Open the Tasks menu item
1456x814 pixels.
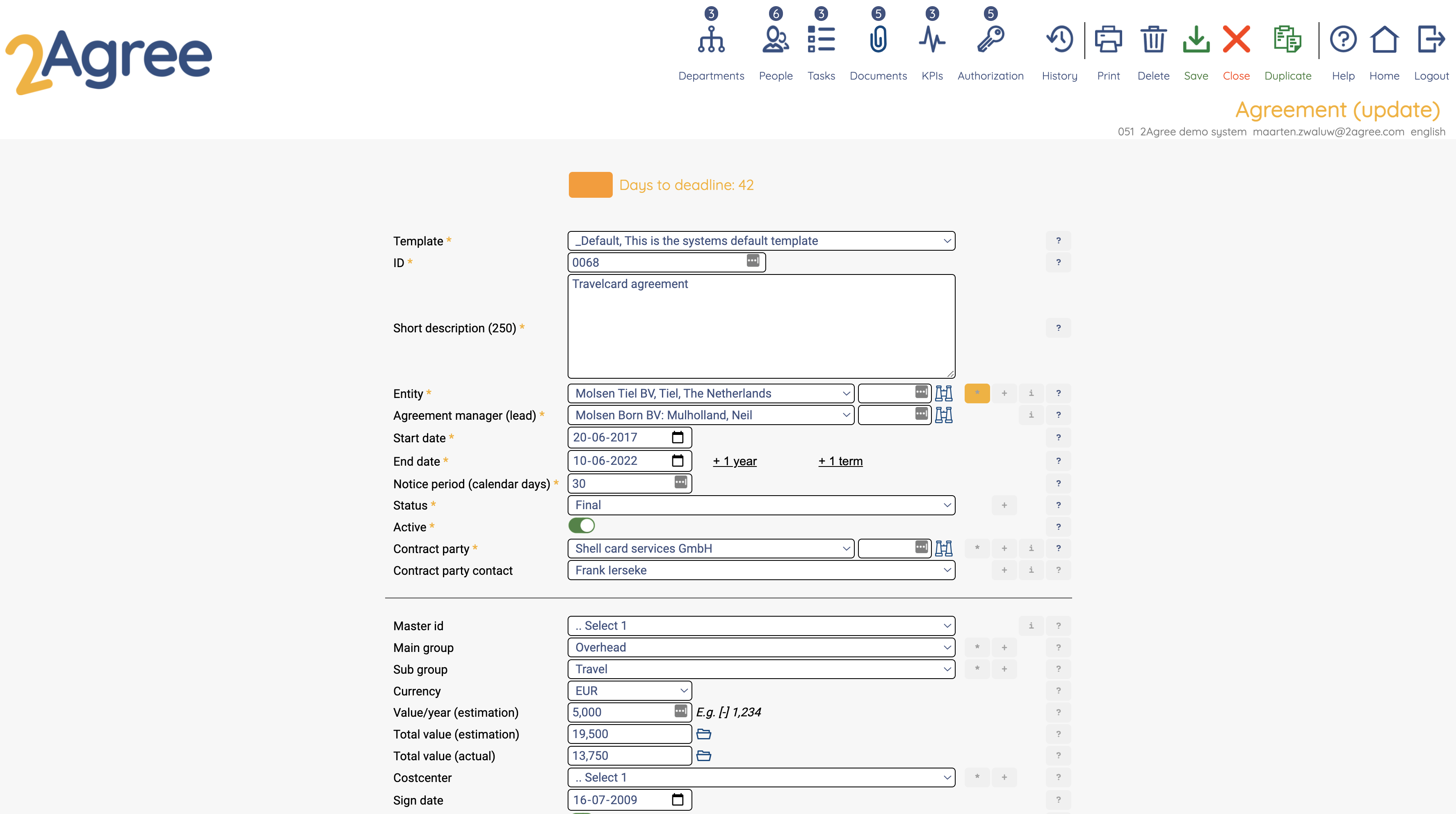tap(821, 39)
